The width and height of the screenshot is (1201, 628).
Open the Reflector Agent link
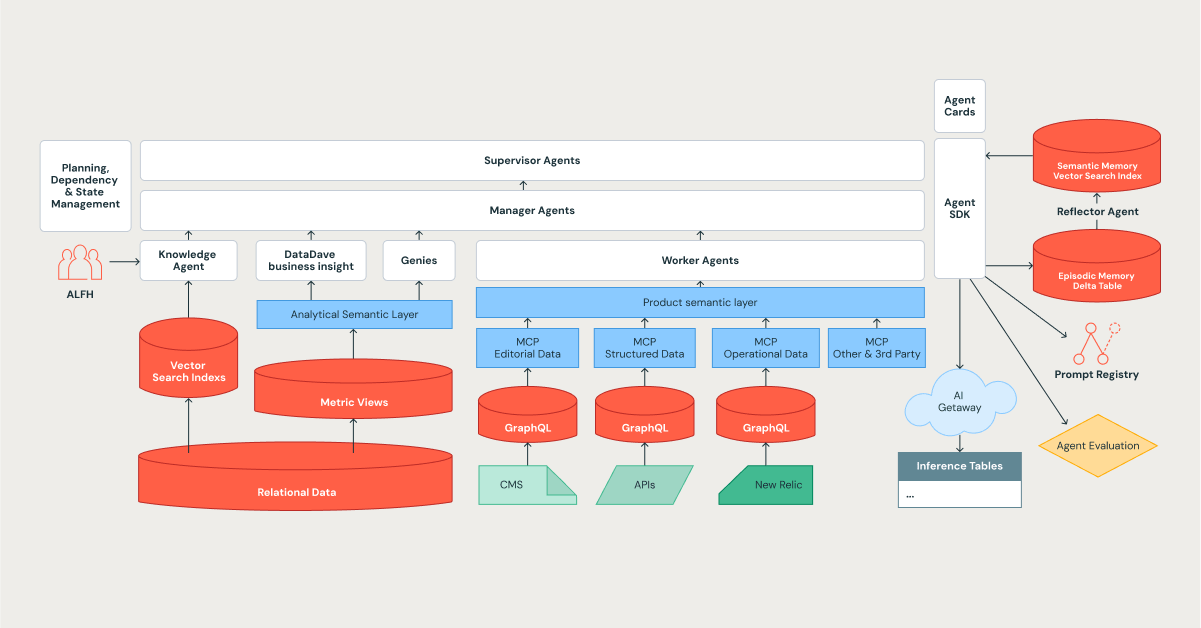(x=1097, y=211)
